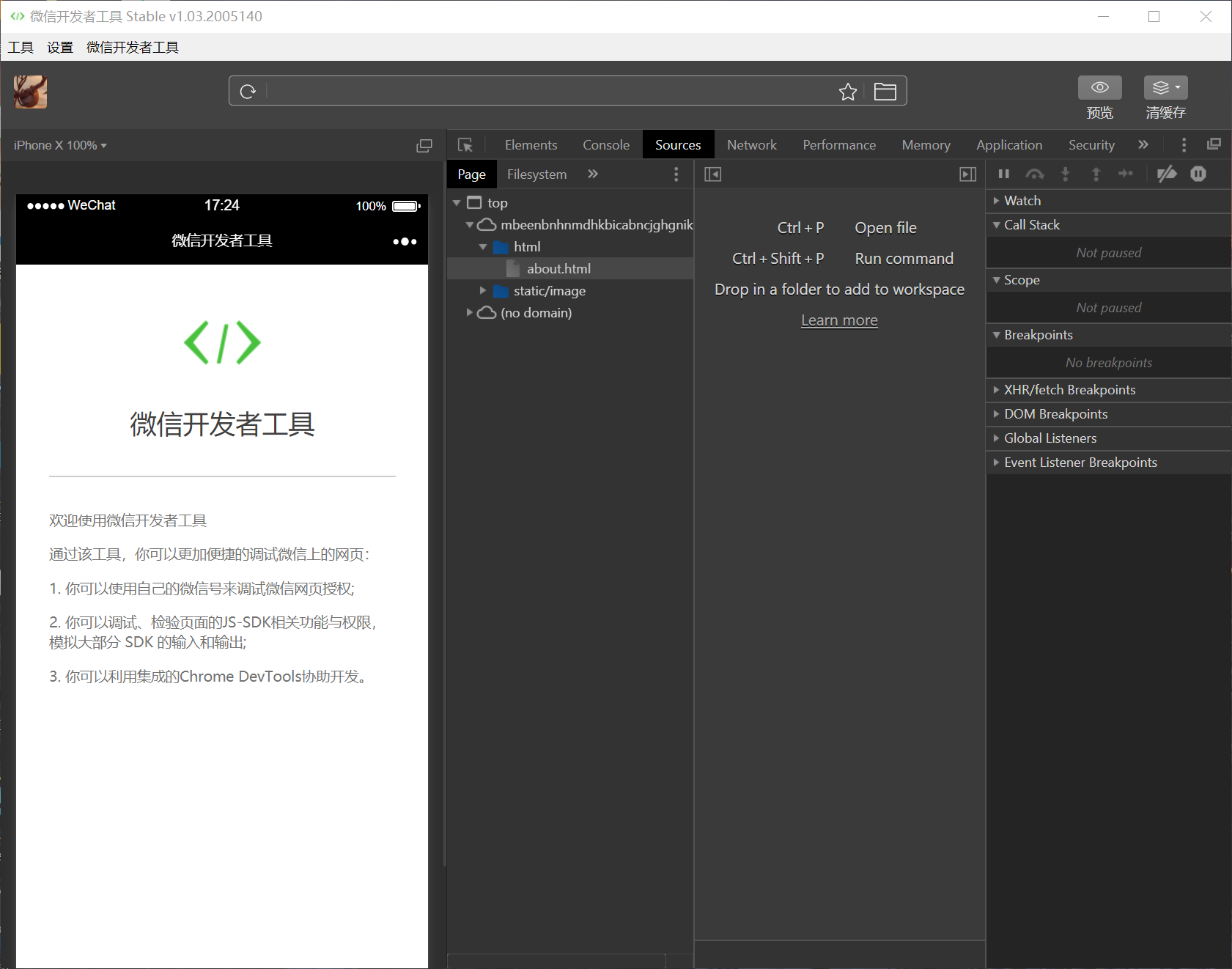Expand DOM Breakpoints section

[1108, 414]
